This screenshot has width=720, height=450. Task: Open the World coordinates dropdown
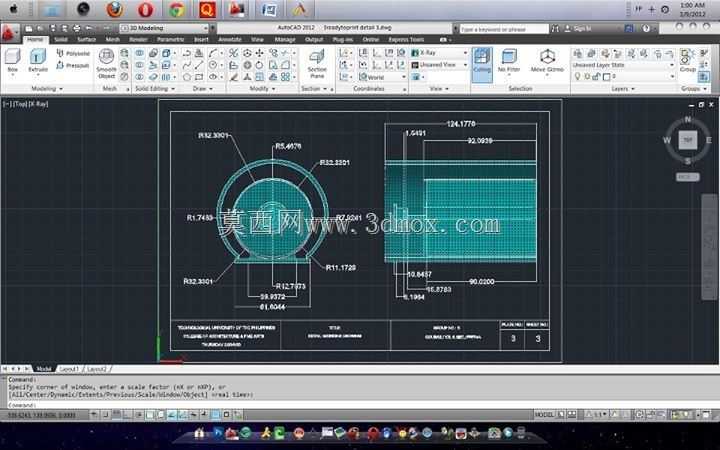(x=382, y=77)
